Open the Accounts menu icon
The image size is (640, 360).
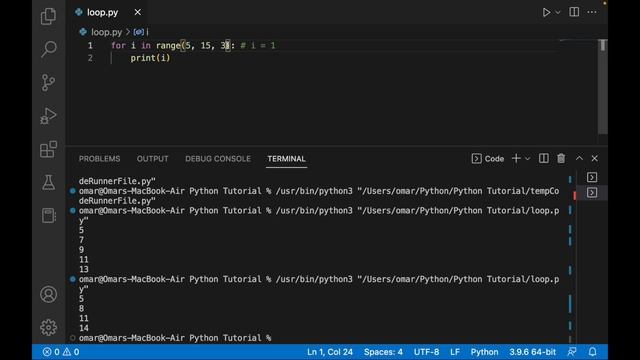(48, 294)
